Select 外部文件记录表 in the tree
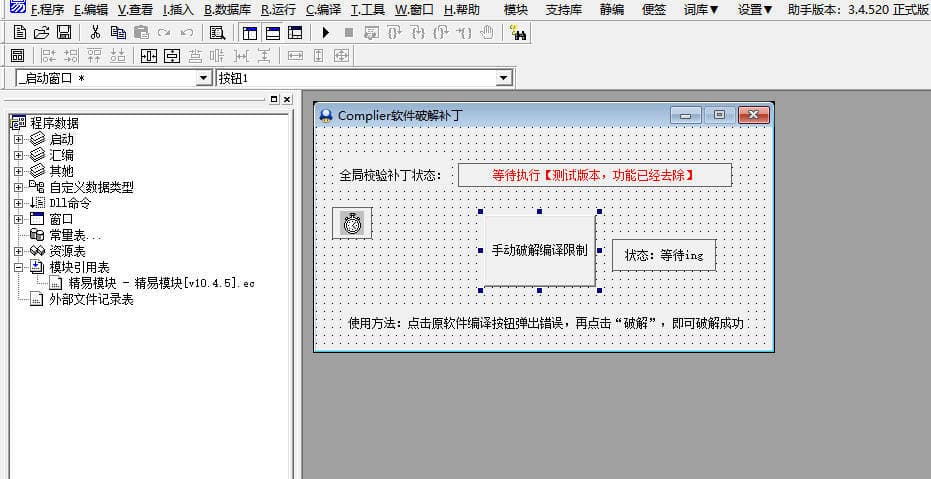Viewport: 931px width, 479px height. [x=91, y=300]
